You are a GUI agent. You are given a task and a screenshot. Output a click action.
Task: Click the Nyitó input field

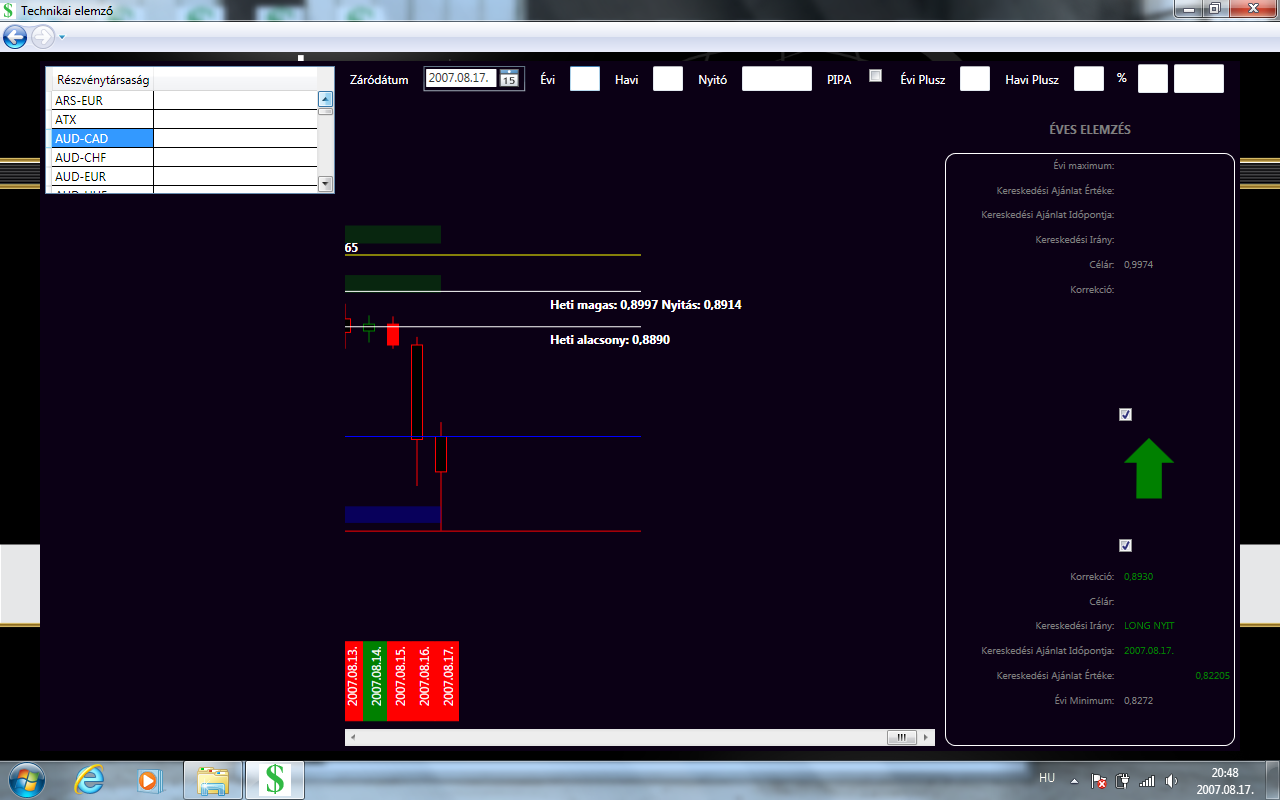[x=776, y=79]
